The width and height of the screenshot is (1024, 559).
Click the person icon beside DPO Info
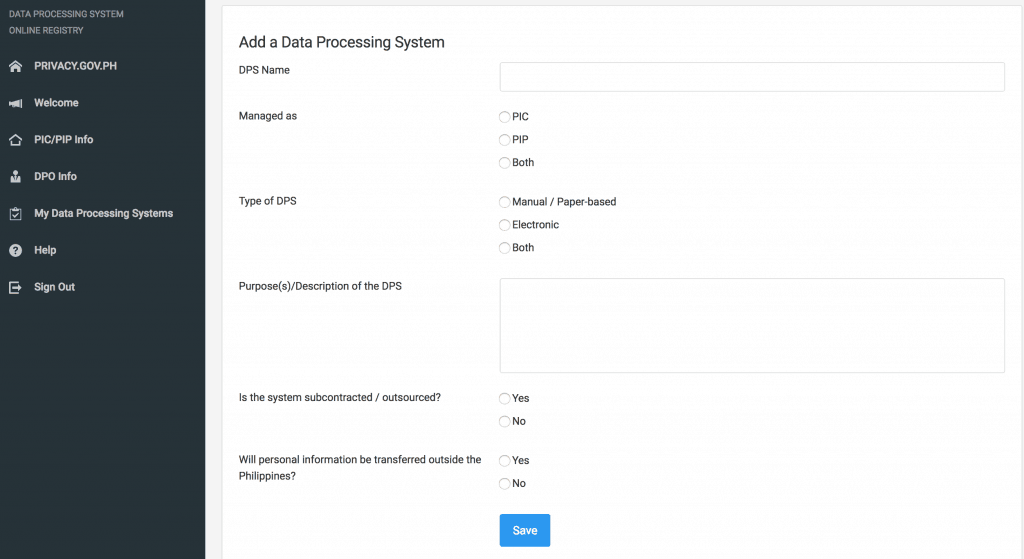15,177
